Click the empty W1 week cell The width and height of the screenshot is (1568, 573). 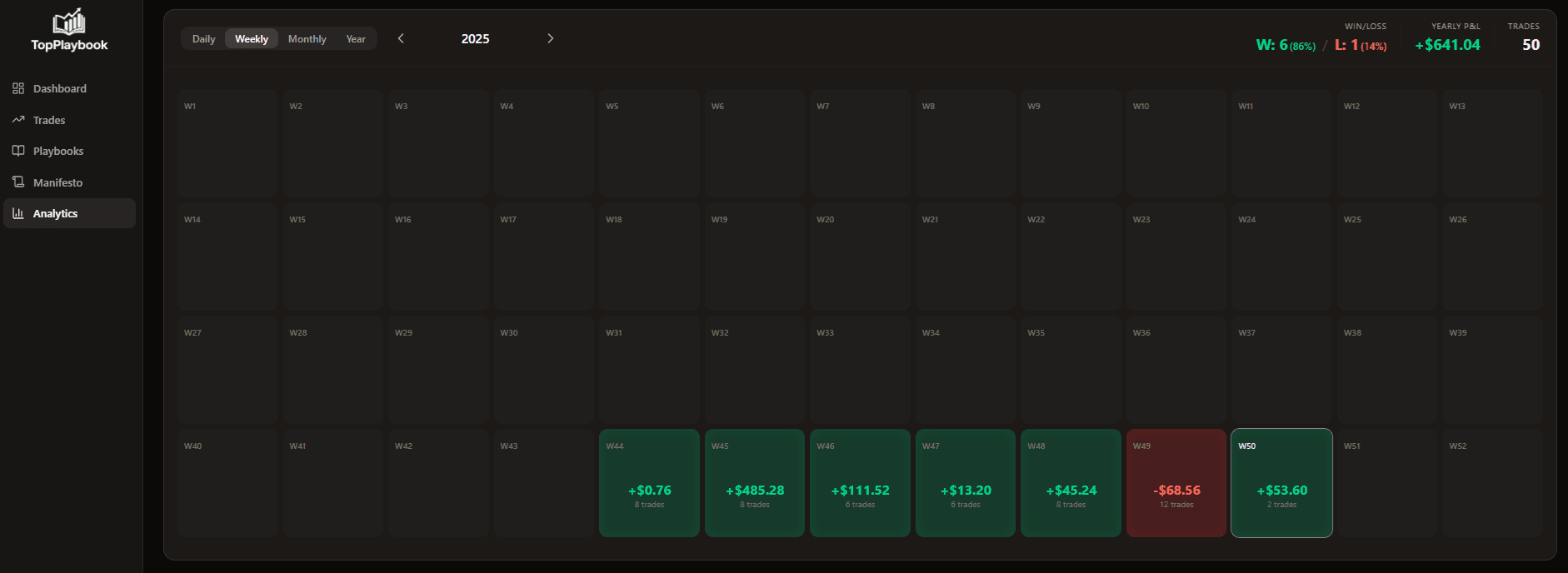coord(227,143)
